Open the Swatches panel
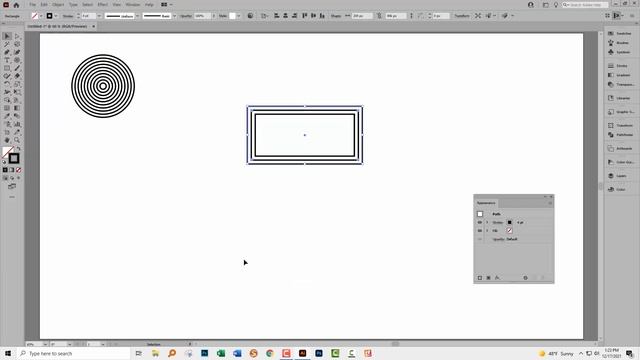This screenshot has height=360, width=640. [620, 33]
